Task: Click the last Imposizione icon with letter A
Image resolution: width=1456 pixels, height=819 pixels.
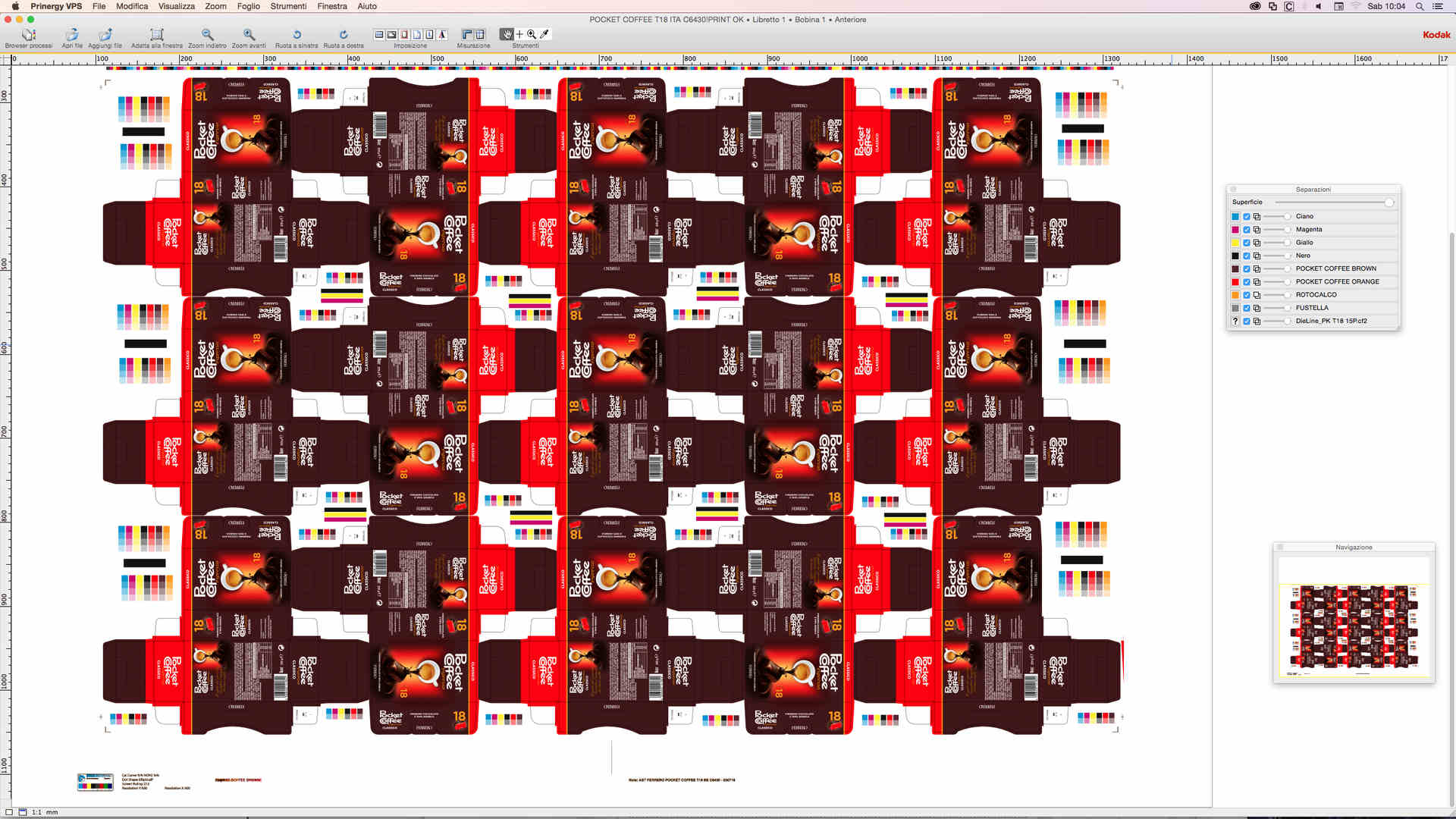Action: [x=442, y=35]
